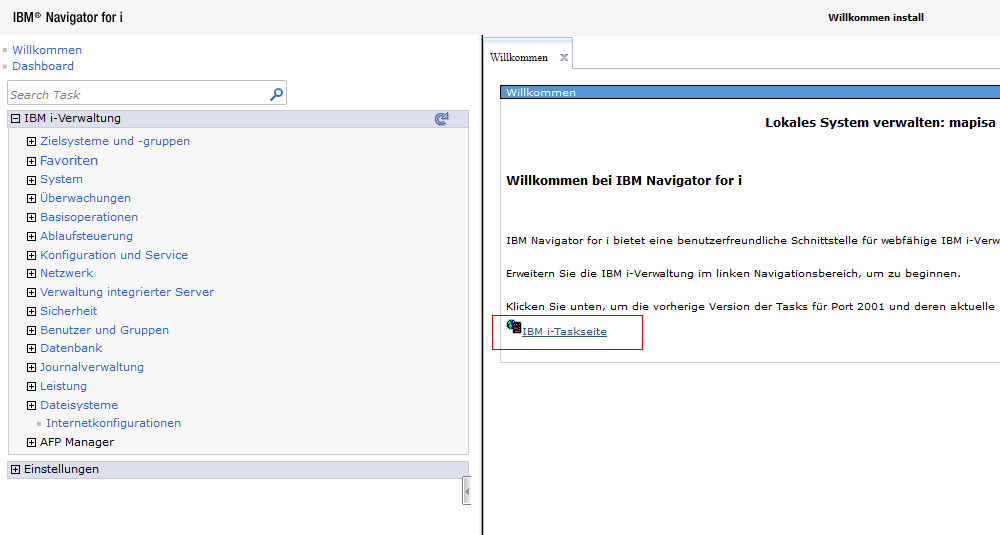Viewport: 1000px width, 535px height.
Task: Expand the Netzwerk plus icon
Action: coord(32,274)
